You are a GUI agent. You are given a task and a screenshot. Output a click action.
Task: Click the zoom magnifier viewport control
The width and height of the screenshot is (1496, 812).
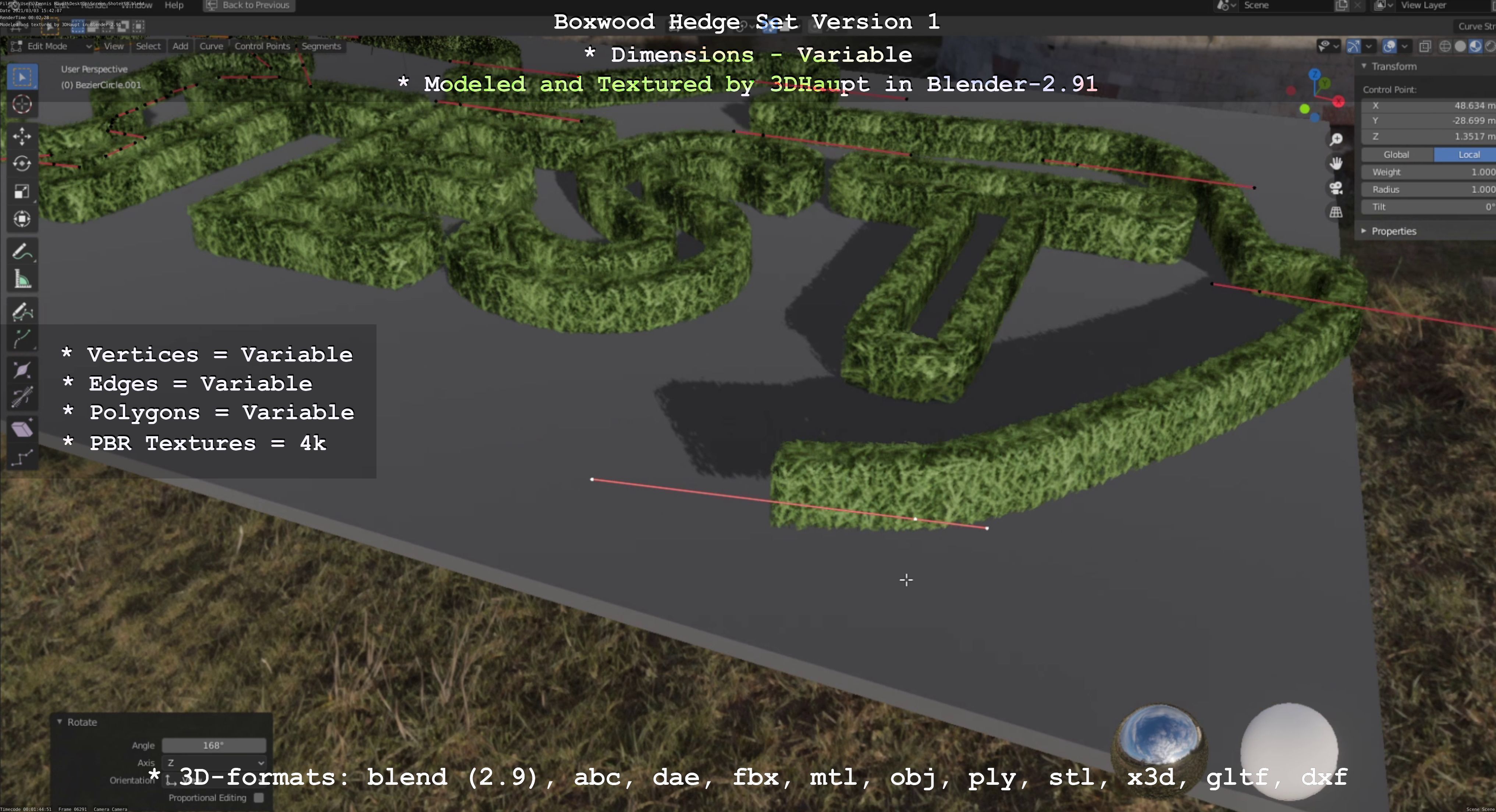pos(1336,139)
